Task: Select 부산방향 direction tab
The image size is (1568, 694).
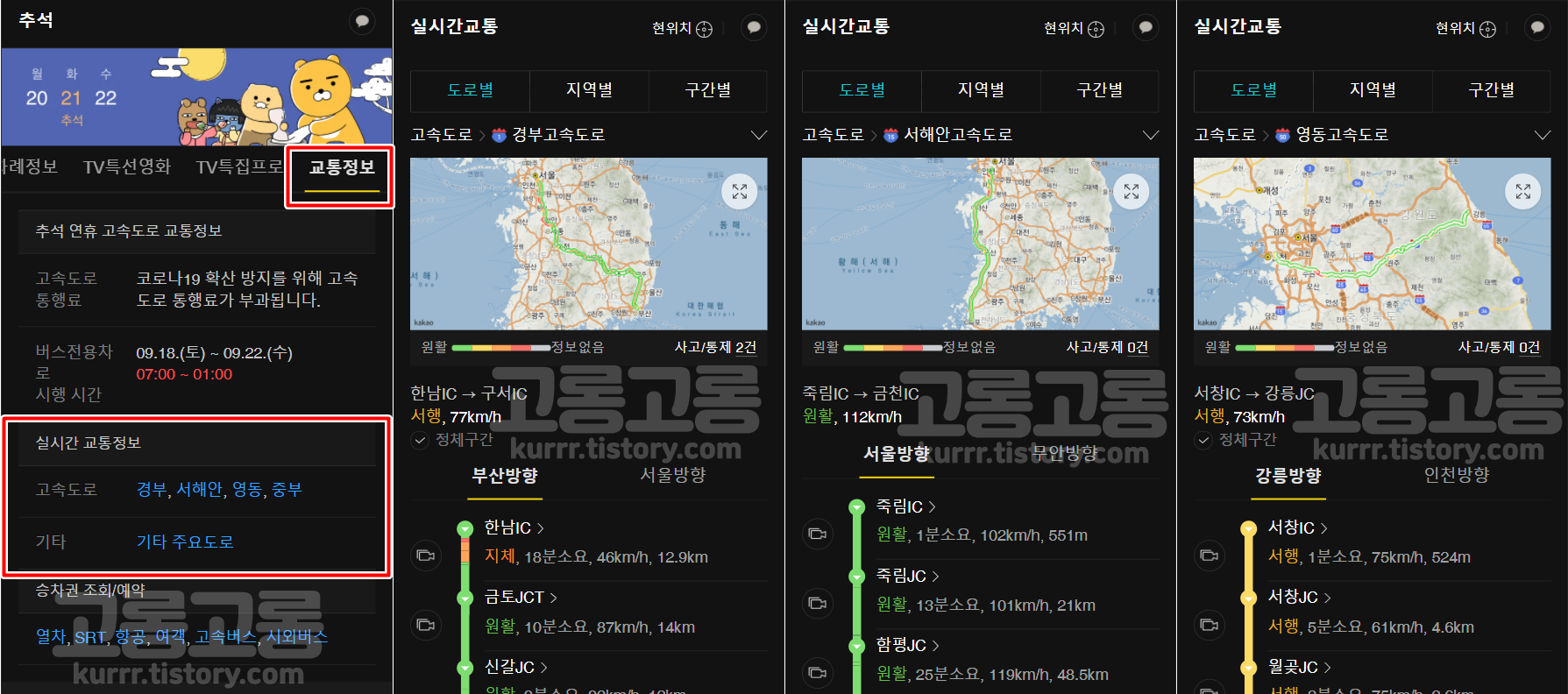Action: 505,475
